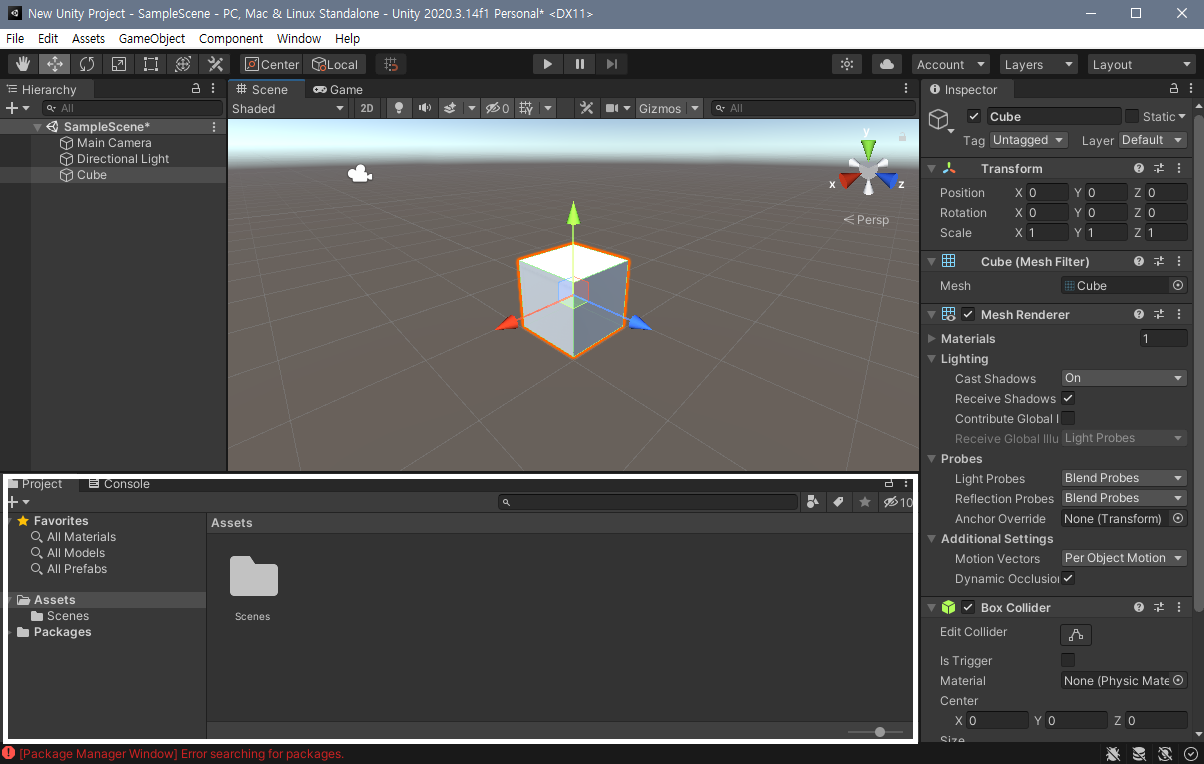The height and width of the screenshot is (764, 1204).
Task: Click the scene orientation gizmo Y axis
Action: point(868,147)
